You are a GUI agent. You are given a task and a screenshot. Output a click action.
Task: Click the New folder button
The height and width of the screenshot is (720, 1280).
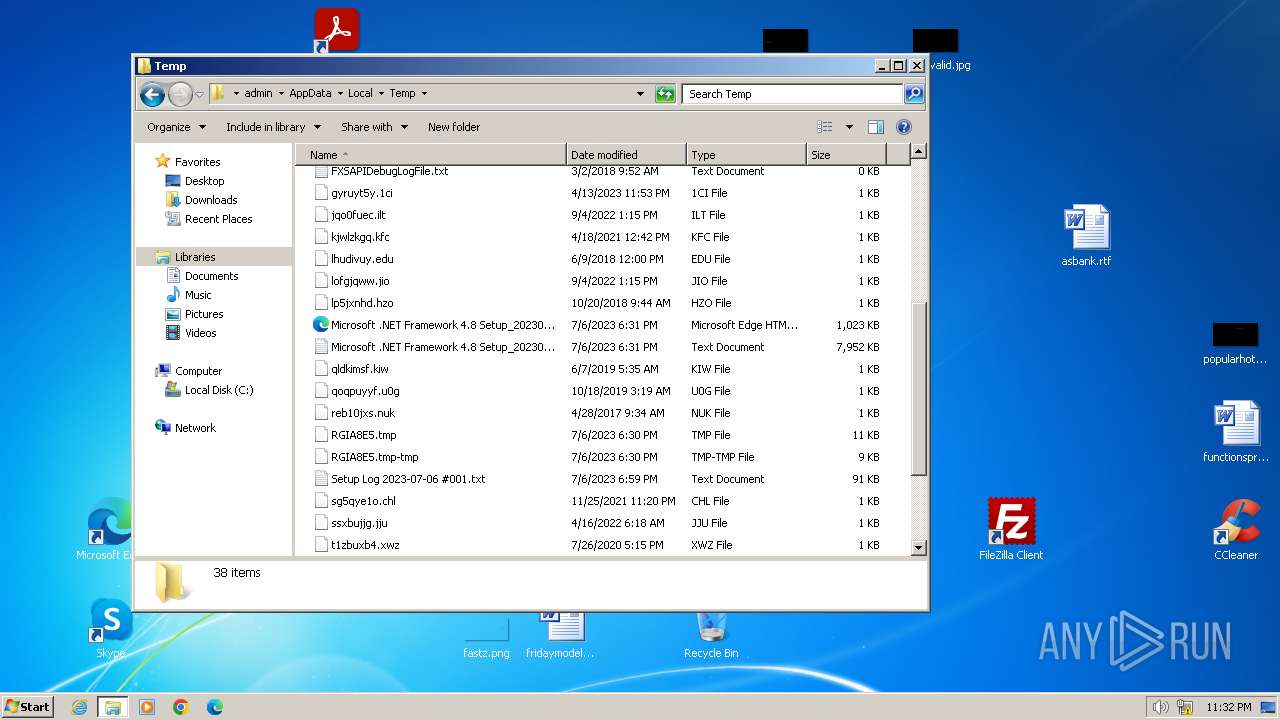pyautogui.click(x=454, y=127)
